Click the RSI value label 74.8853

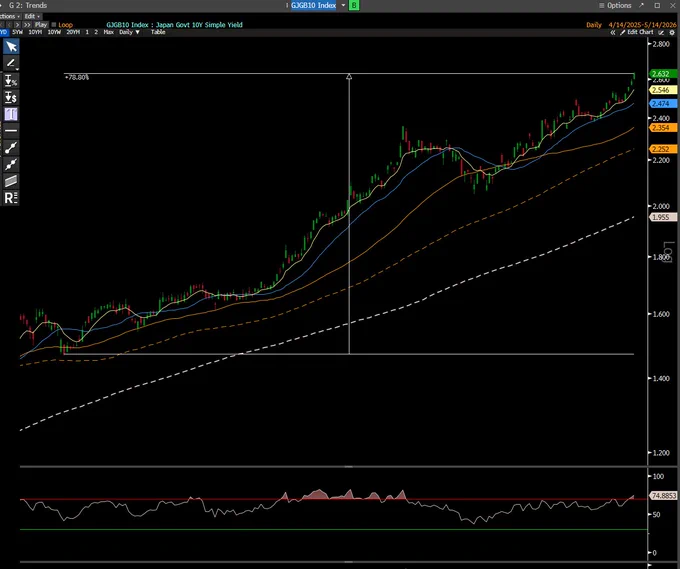[663, 496]
